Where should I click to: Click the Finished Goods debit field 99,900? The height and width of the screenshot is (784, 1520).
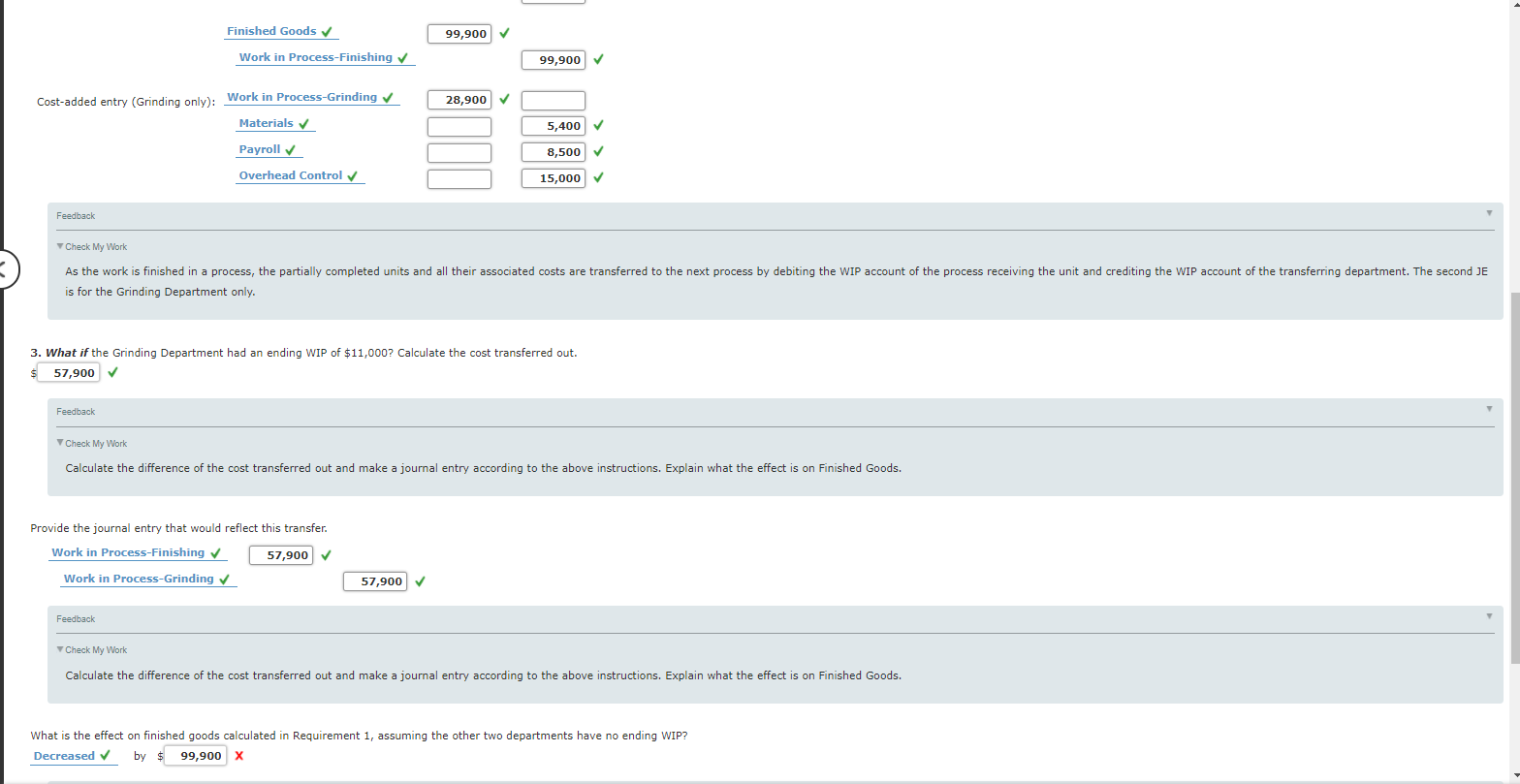[x=459, y=34]
